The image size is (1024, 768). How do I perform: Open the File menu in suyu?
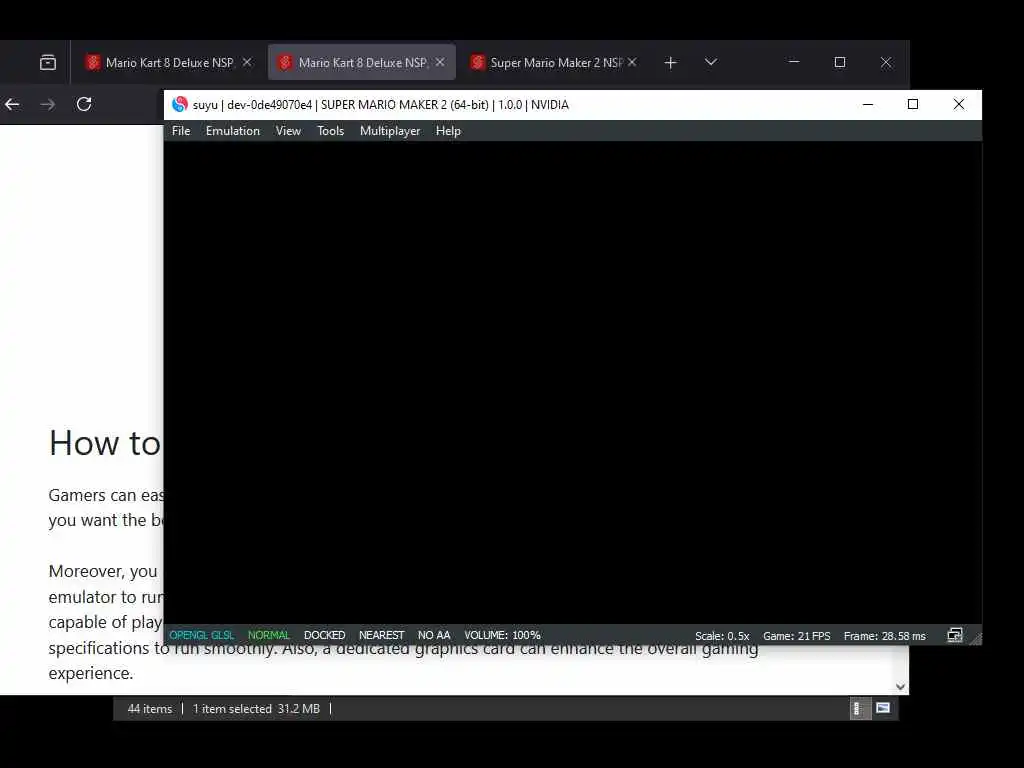tap(181, 131)
